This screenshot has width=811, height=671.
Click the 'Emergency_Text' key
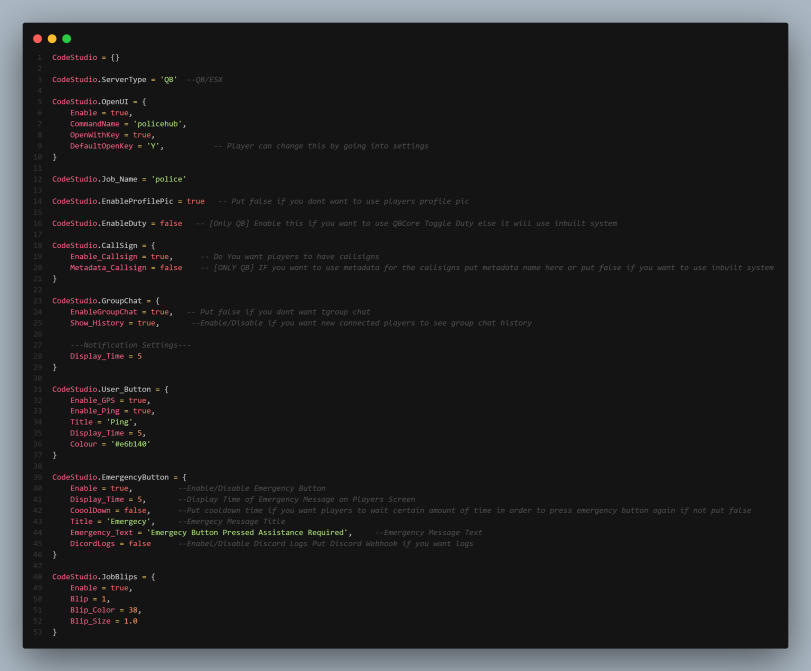coord(101,533)
